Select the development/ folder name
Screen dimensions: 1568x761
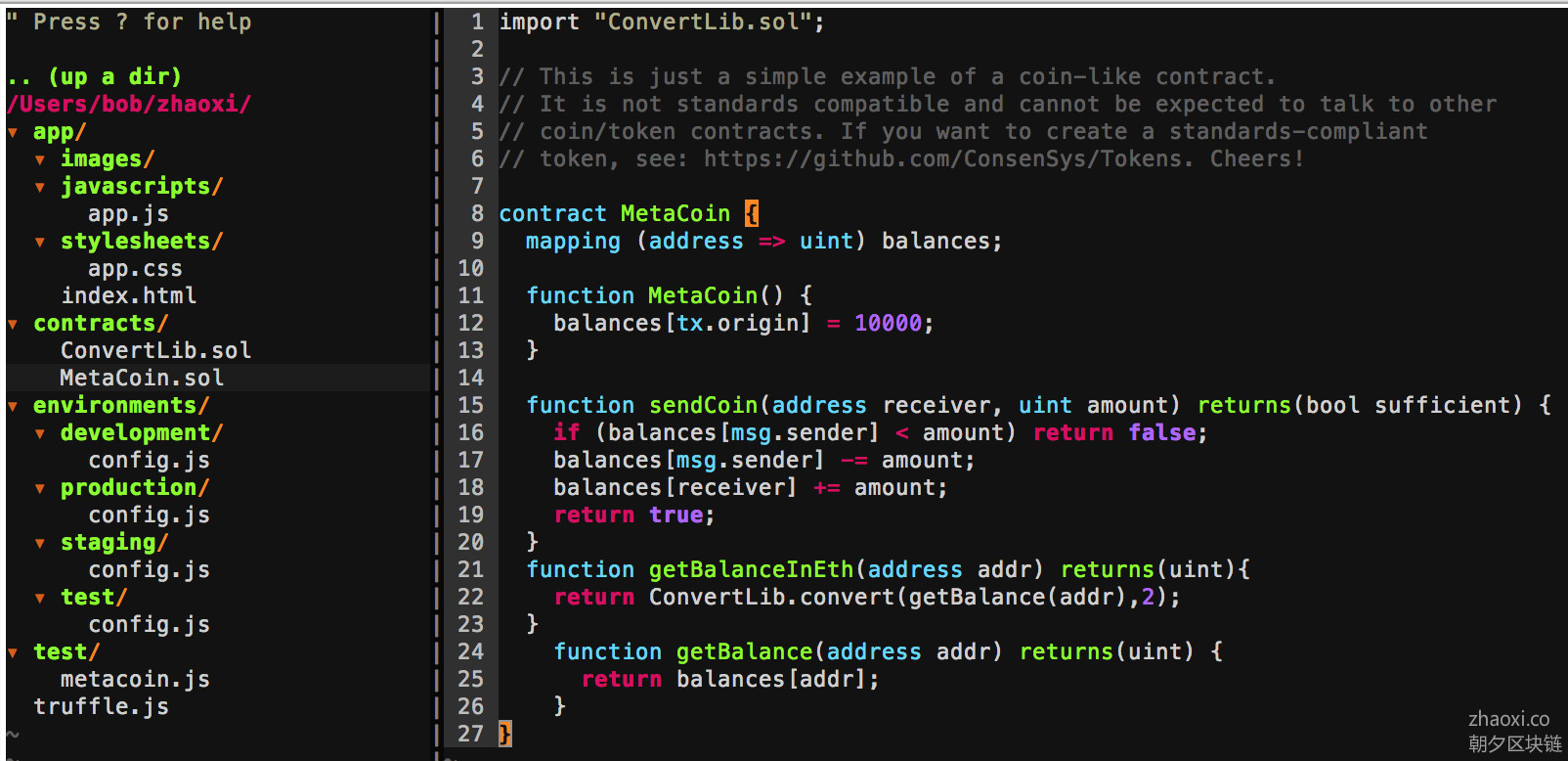coord(142,432)
